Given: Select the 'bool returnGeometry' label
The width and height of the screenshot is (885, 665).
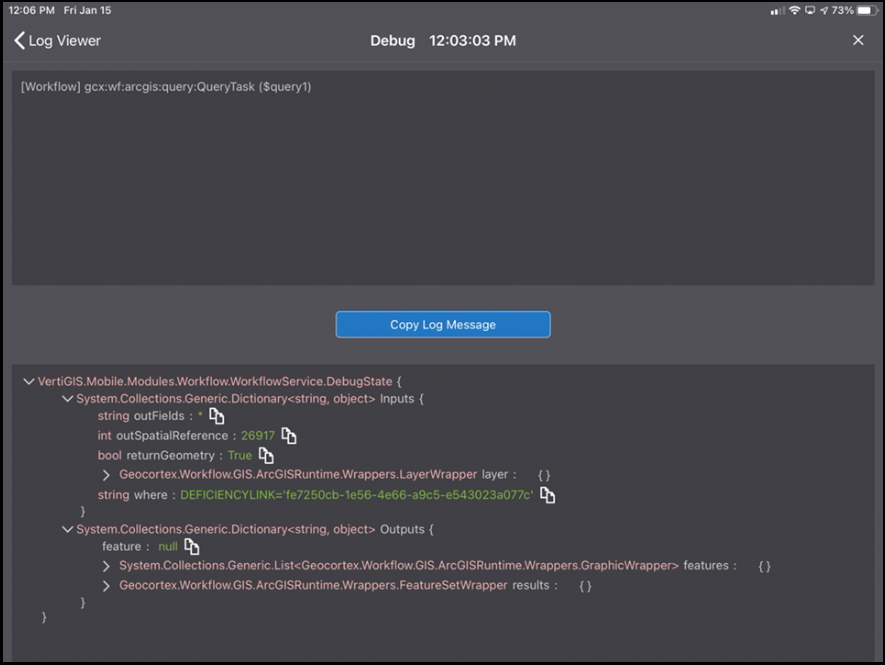Looking at the screenshot, I should (x=156, y=456).
